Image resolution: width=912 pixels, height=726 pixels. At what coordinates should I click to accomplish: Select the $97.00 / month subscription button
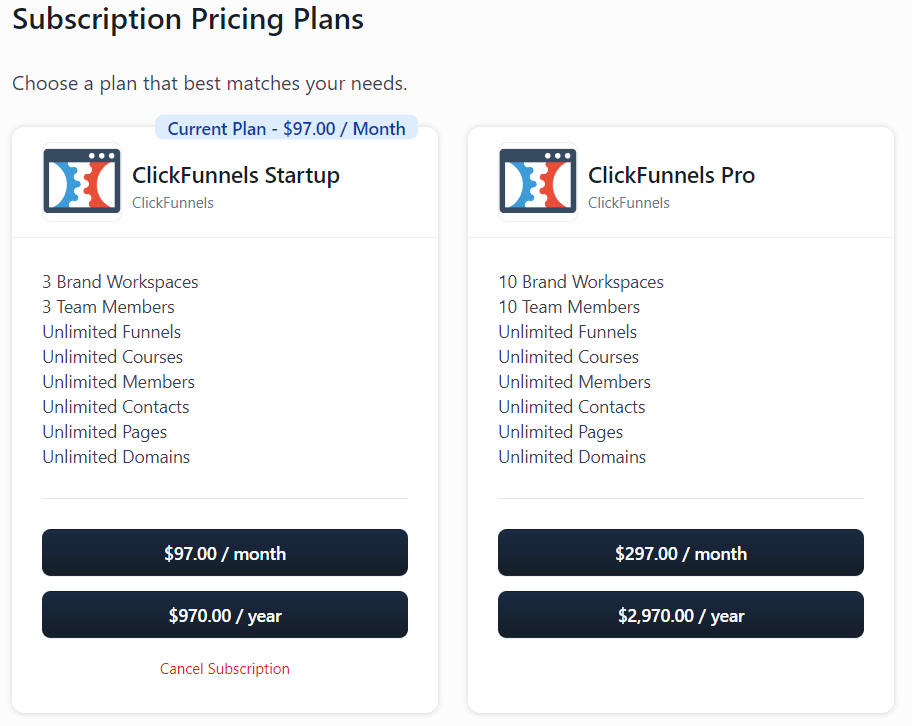click(x=224, y=552)
